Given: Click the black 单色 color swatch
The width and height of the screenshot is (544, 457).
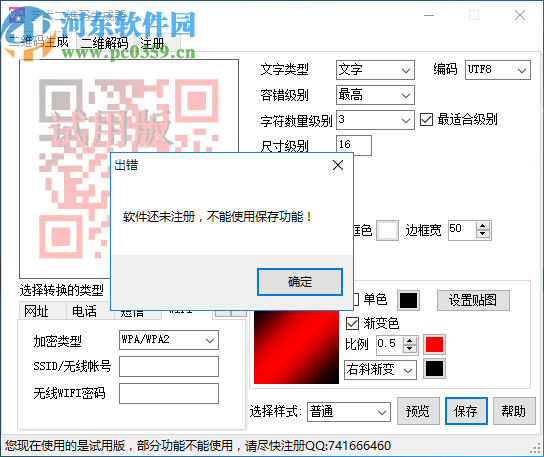Looking at the screenshot, I should coord(408,301).
